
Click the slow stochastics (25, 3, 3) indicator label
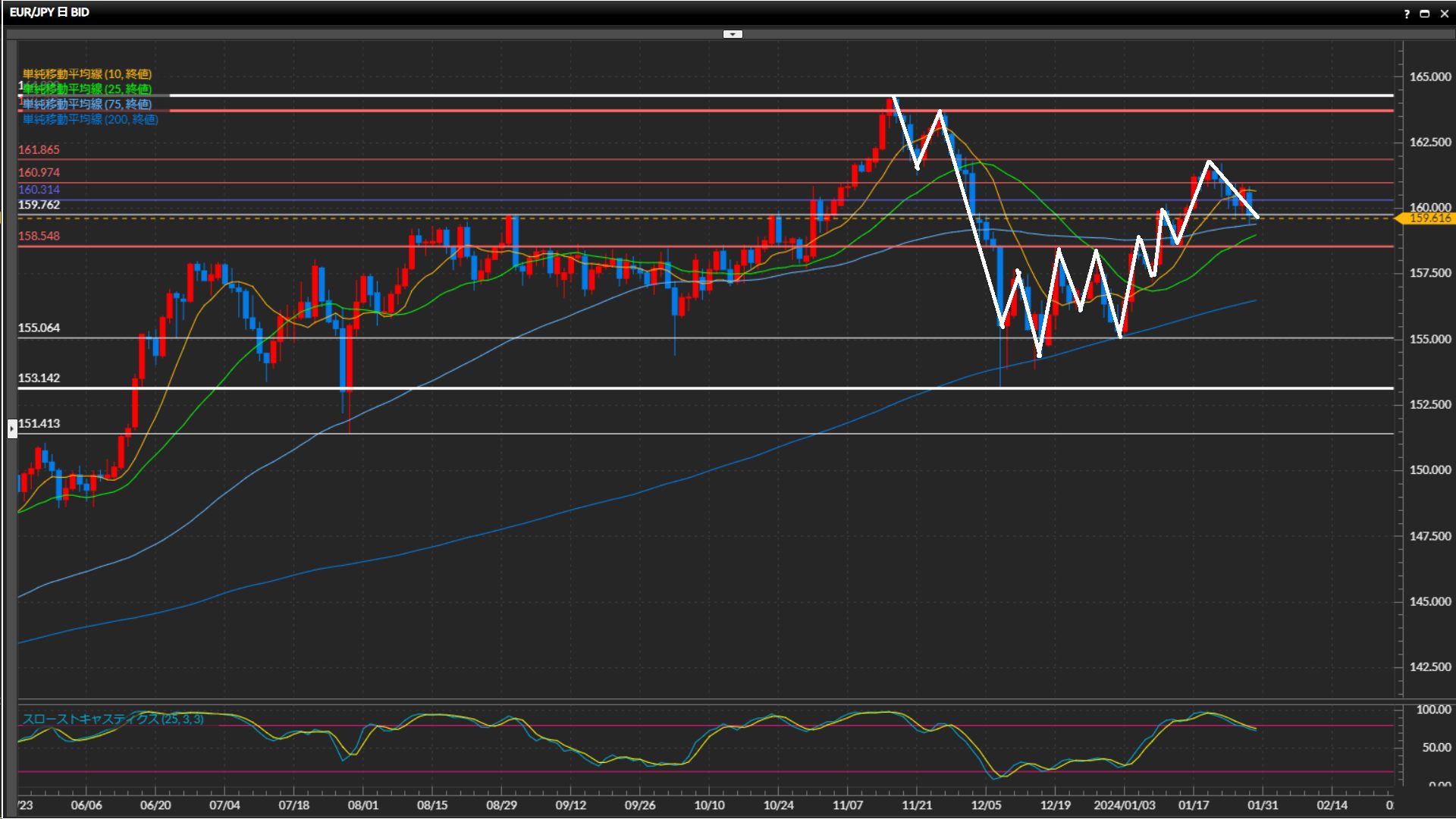click(112, 719)
